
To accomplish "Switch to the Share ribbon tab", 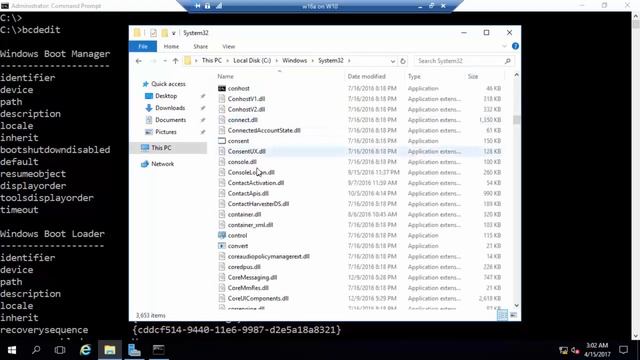I will [x=200, y=47].
